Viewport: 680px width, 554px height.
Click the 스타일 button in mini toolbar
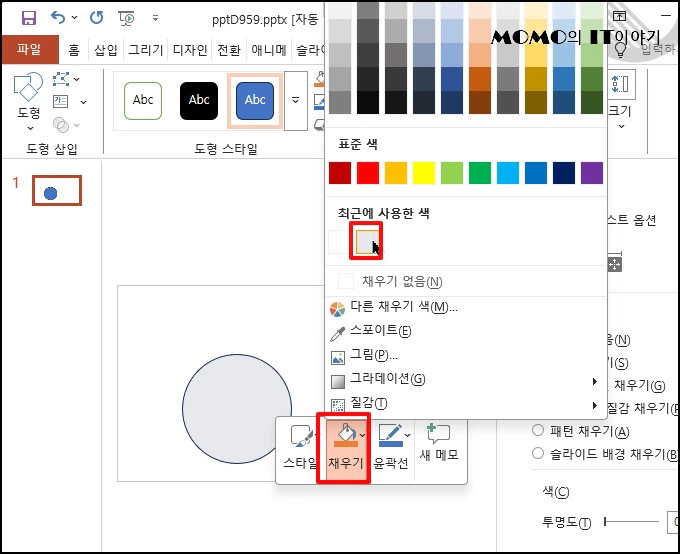point(300,448)
